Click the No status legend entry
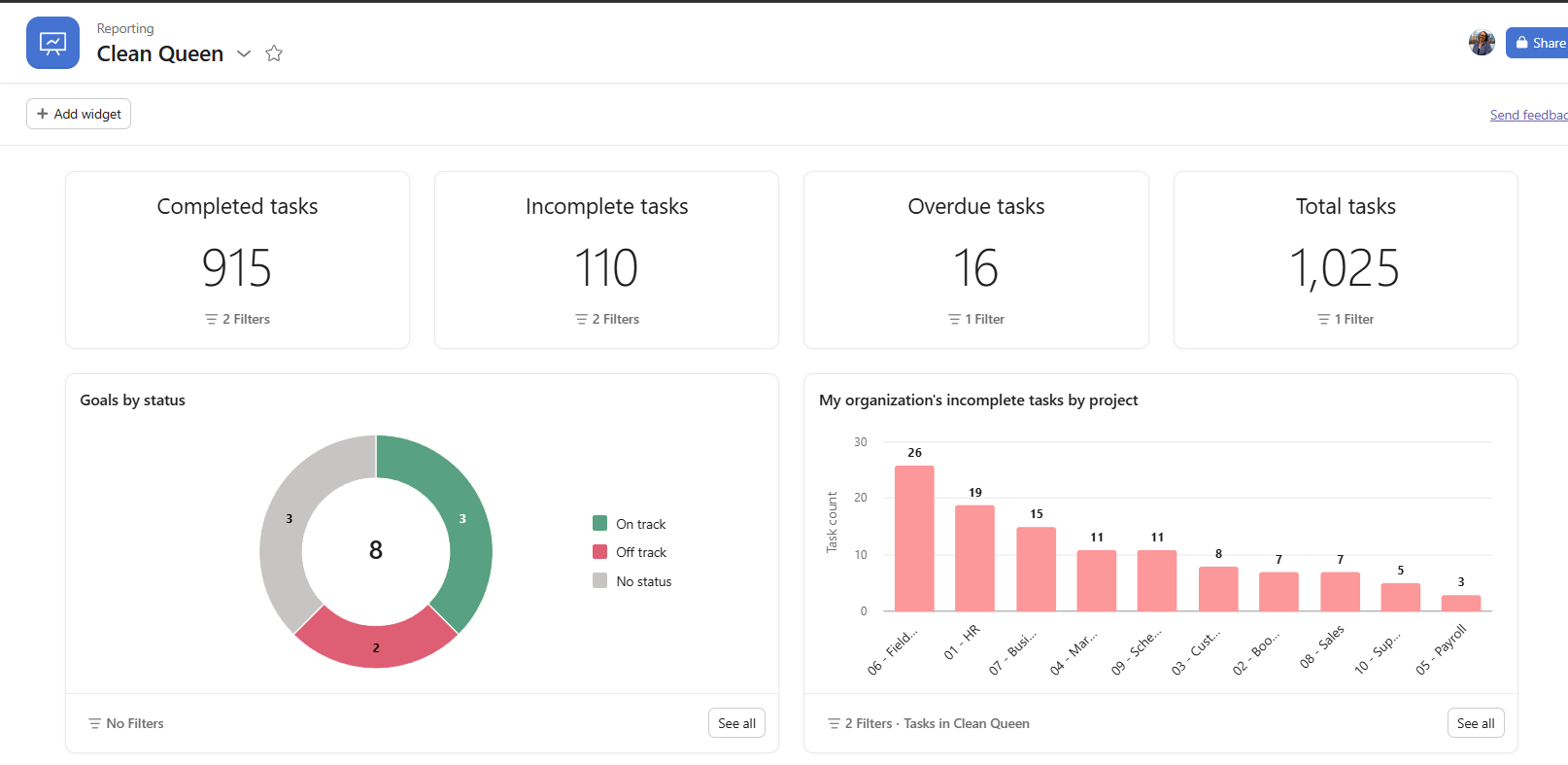 coord(632,581)
